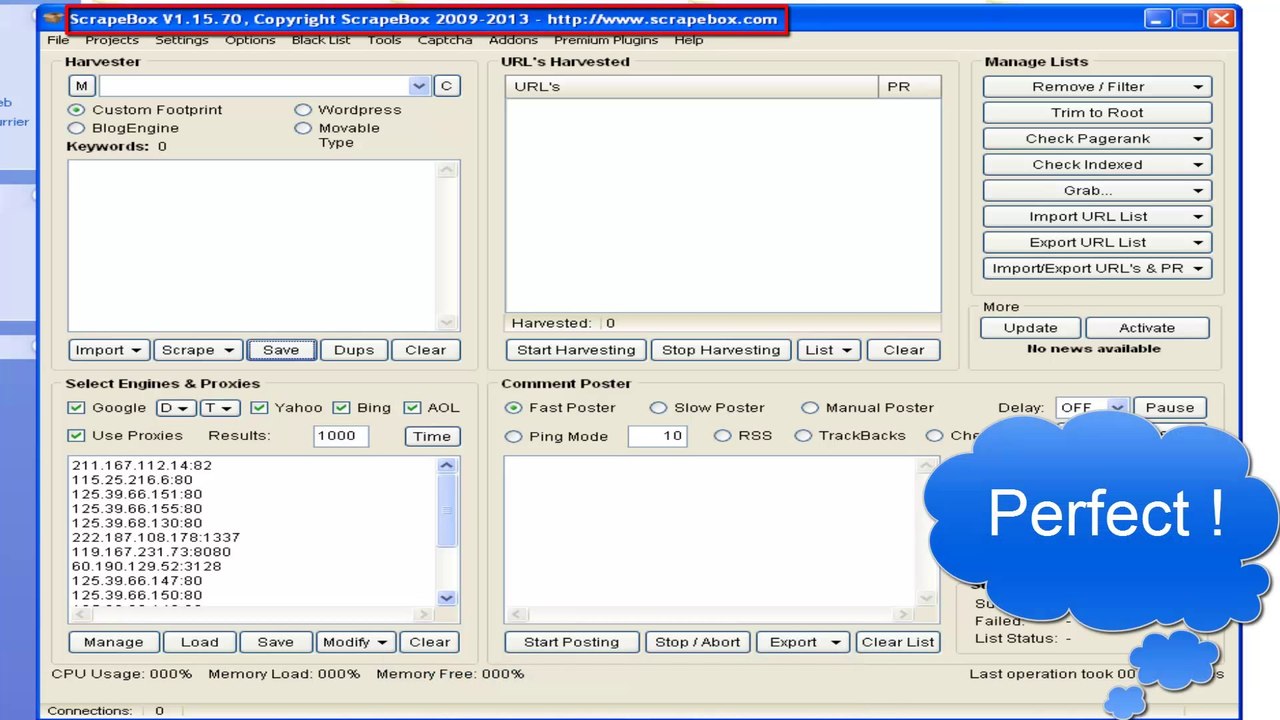Open the Black List menu

(321, 40)
